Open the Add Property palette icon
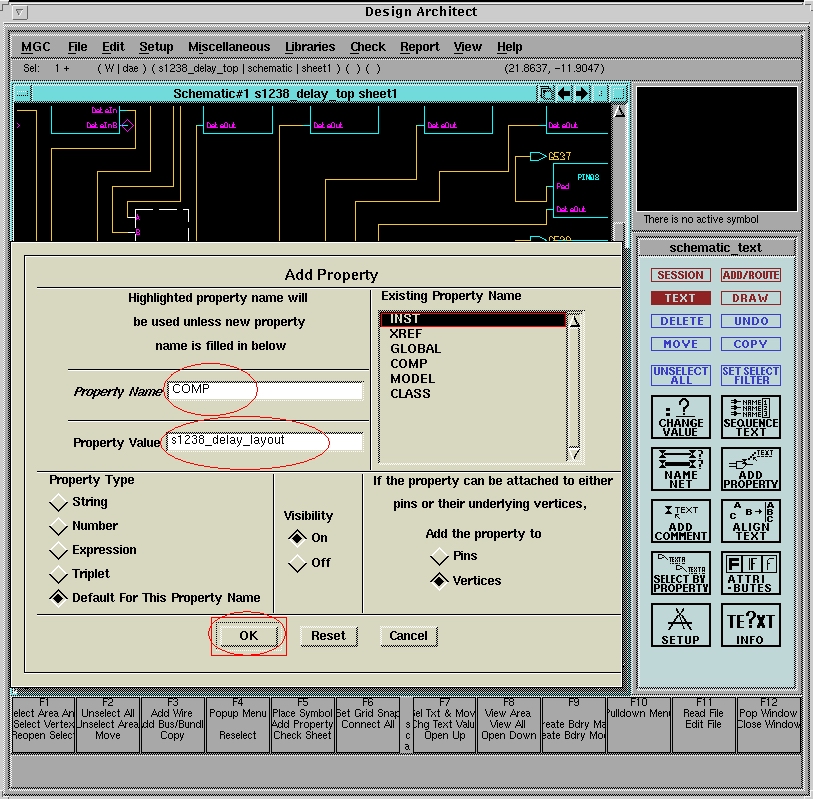This screenshot has height=799, width=813. click(x=750, y=469)
